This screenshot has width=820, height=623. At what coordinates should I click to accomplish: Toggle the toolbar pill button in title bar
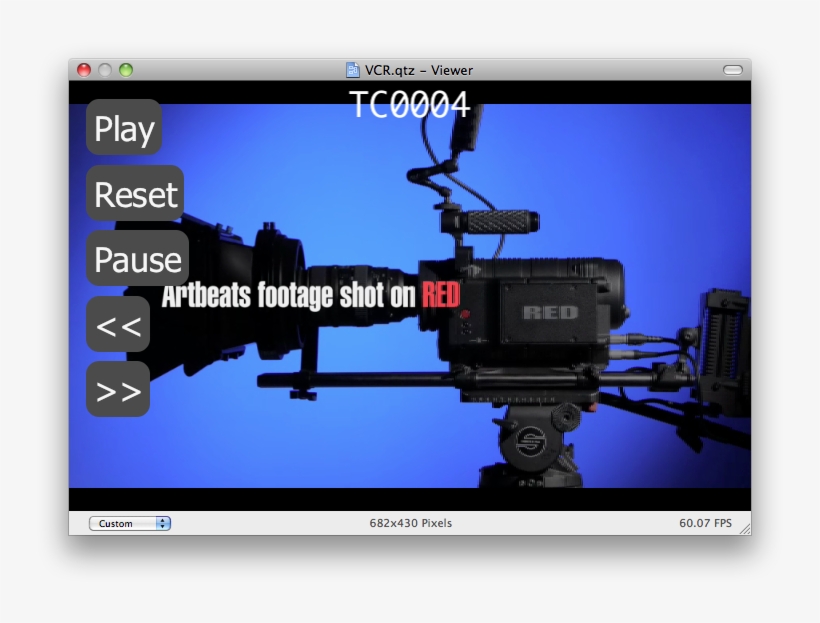coord(733,70)
